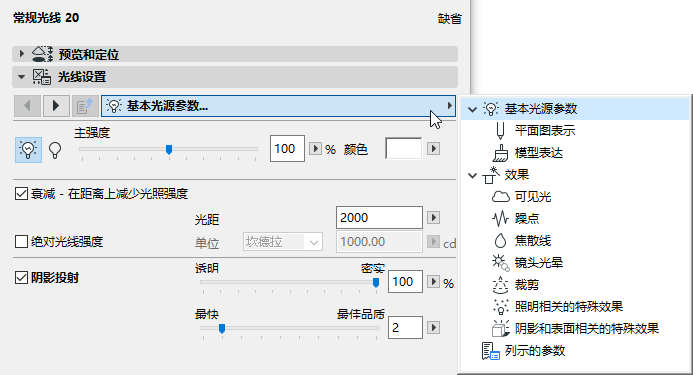This screenshot has width=693, height=375.
Task: Click the clipping cone icon for 裁剪
Action: click(500, 285)
